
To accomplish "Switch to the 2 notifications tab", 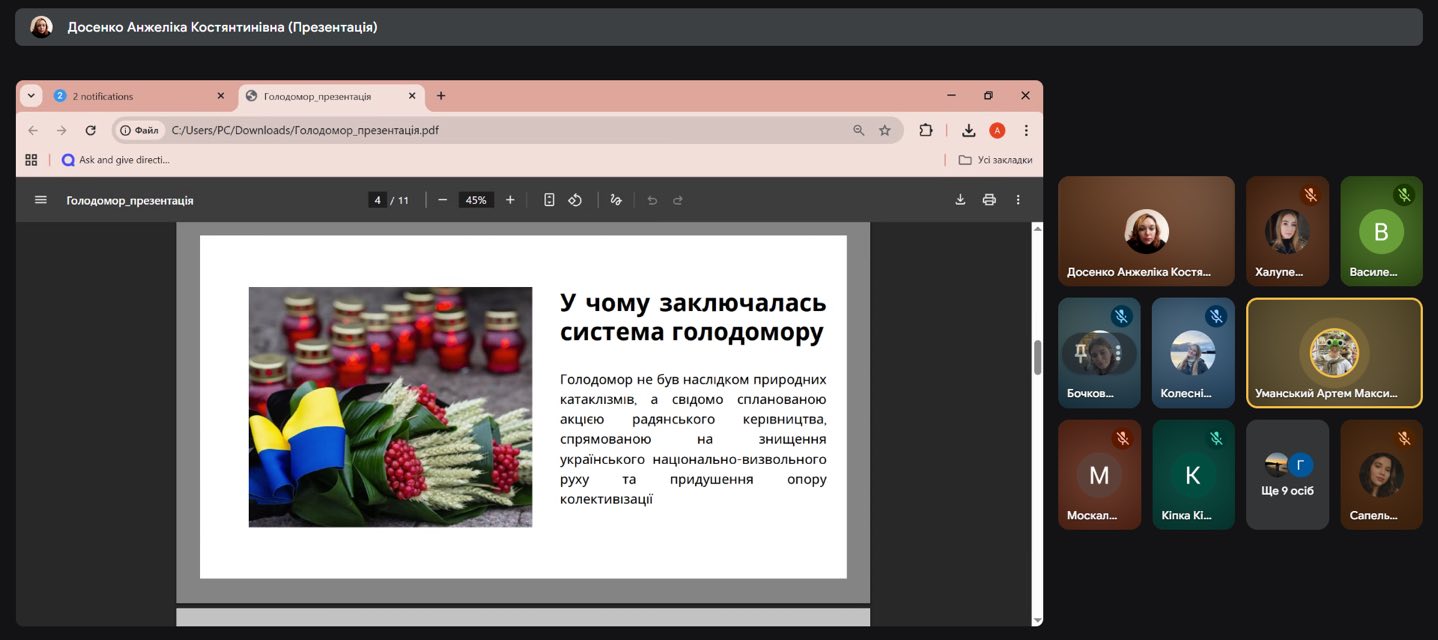I will click(x=130, y=96).
